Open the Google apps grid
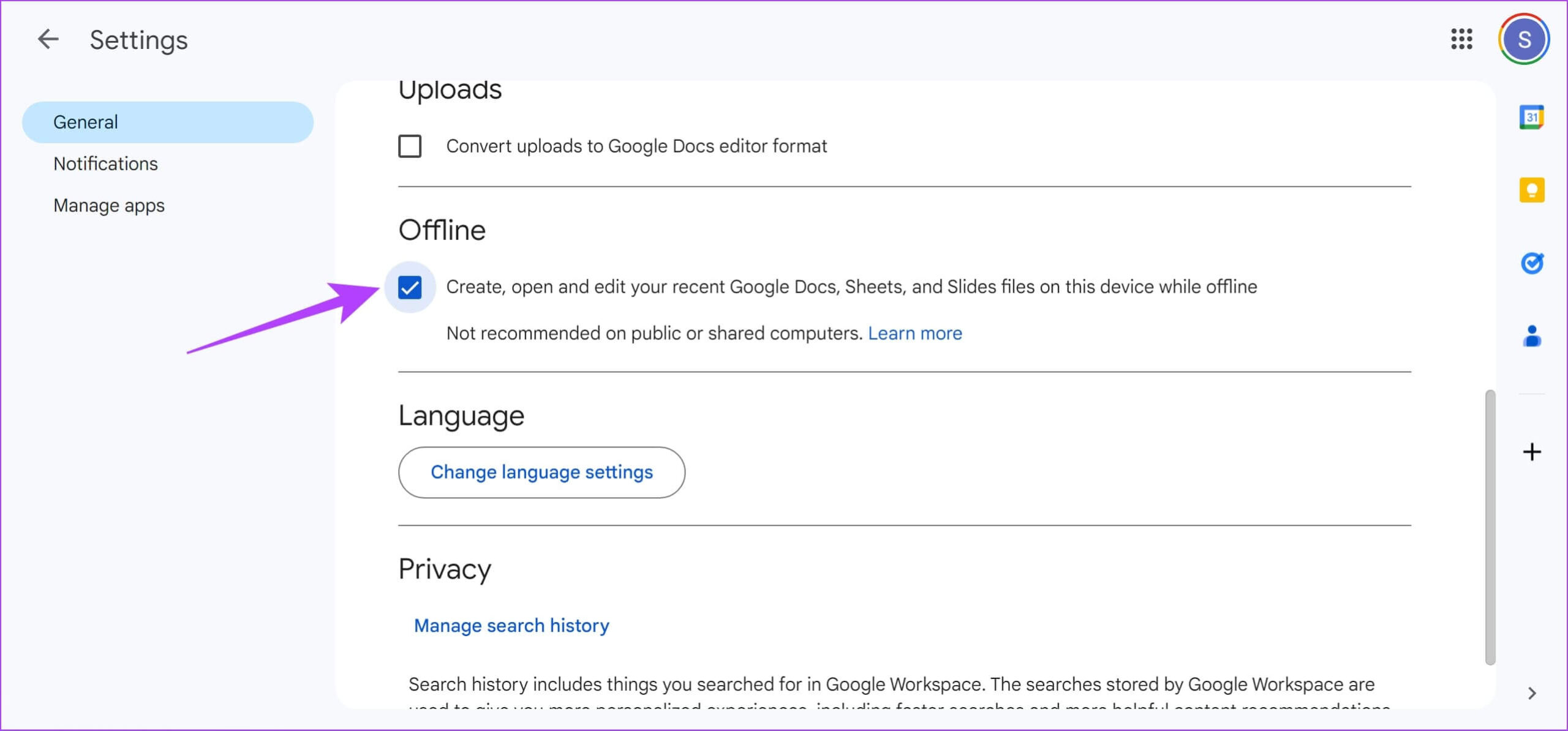This screenshot has width=1568, height=731. coord(1461,39)
